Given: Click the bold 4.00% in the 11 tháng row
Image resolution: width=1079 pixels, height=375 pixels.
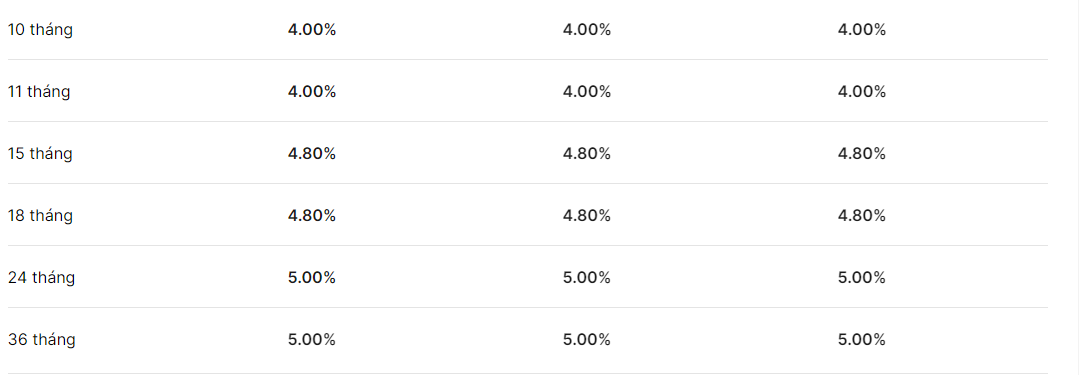Looking at the screenshot, I should tap(312, 92).
